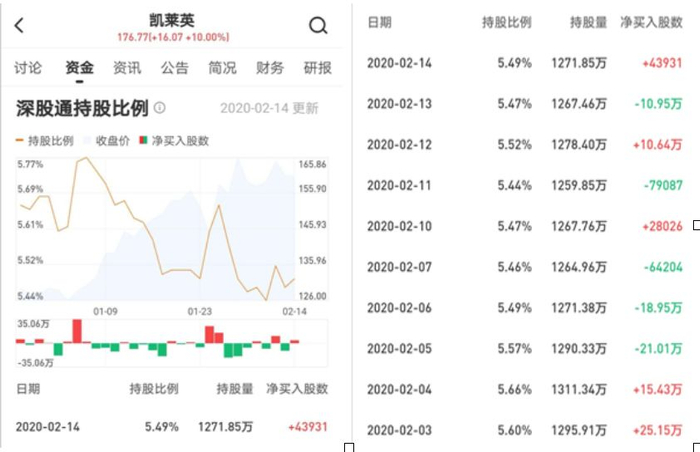The height and width of the screenshot is (452, 700).
Task: Click the 净买入股数 header in right table
Action: [x=651, y=22]
